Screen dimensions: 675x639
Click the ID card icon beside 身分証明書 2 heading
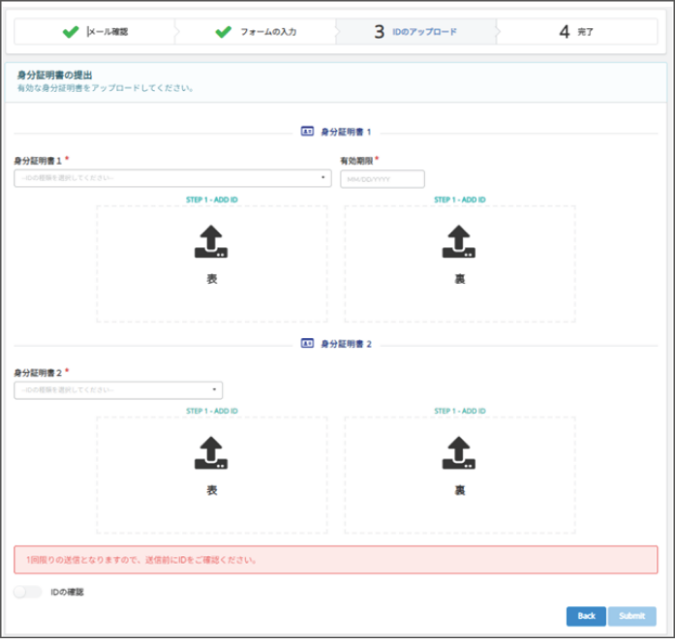307,343
